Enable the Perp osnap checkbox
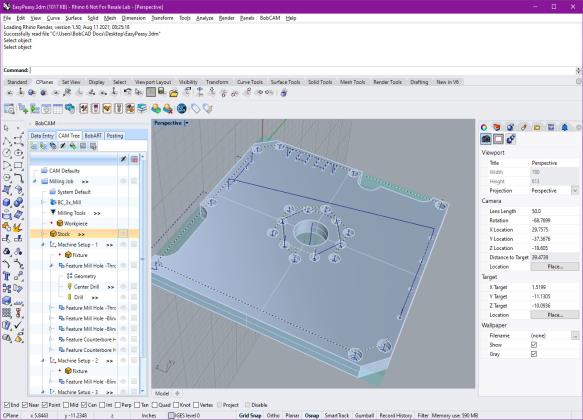This screenshot has height=420, width=583. coord(118,405)
